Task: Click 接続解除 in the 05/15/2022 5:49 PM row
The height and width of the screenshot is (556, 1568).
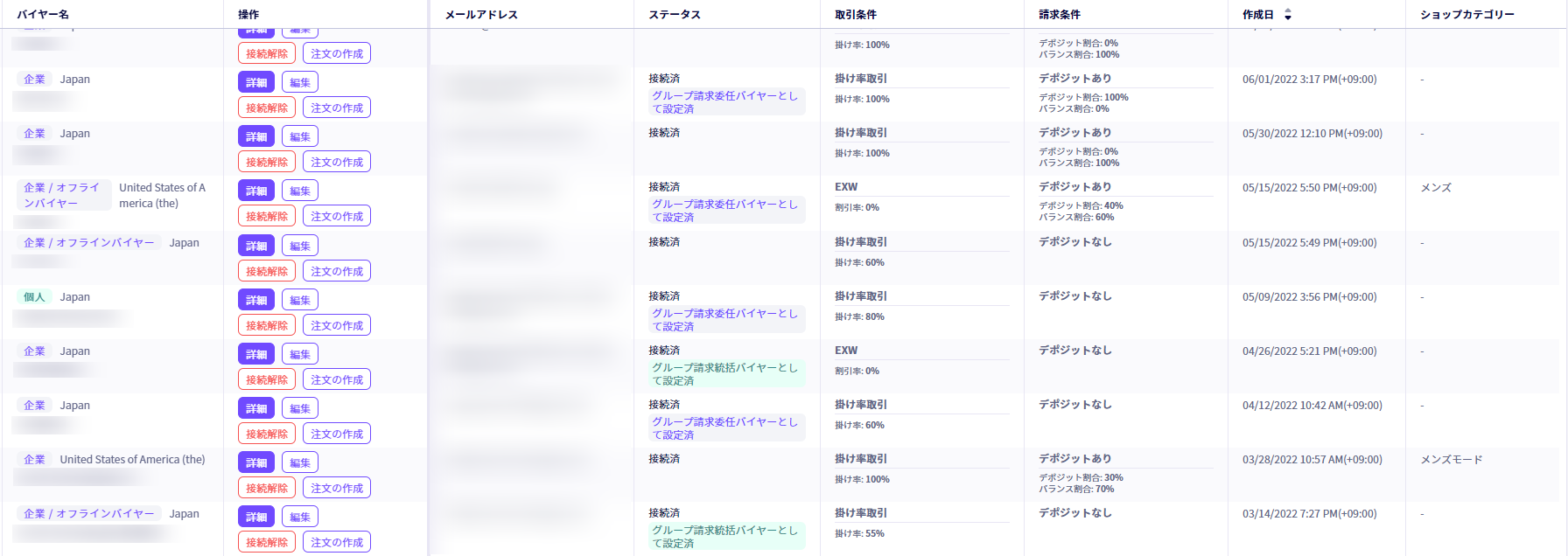Action: click(267, 271)
